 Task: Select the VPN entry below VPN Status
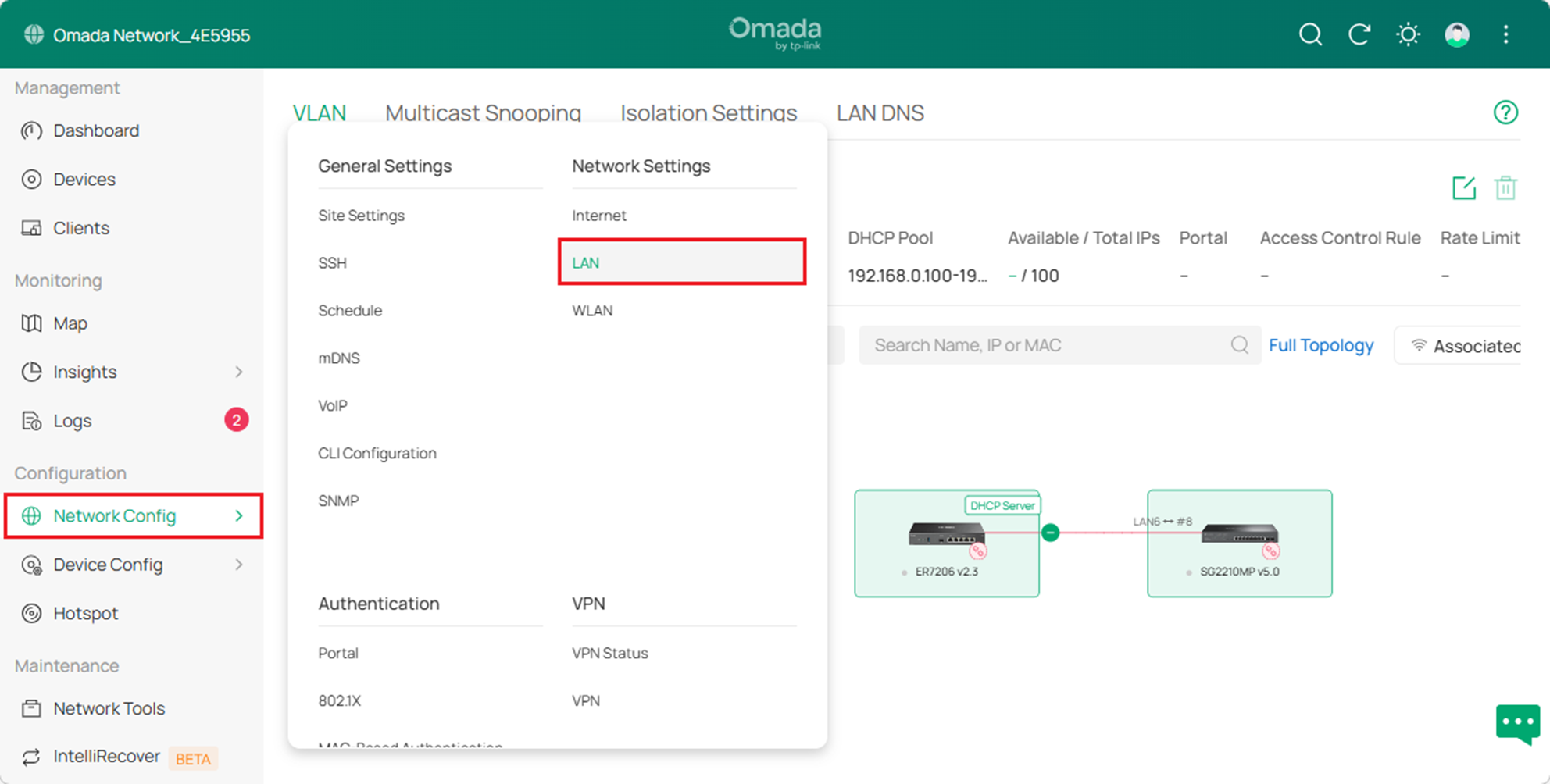pyautogui.click(x=586, y=700)
